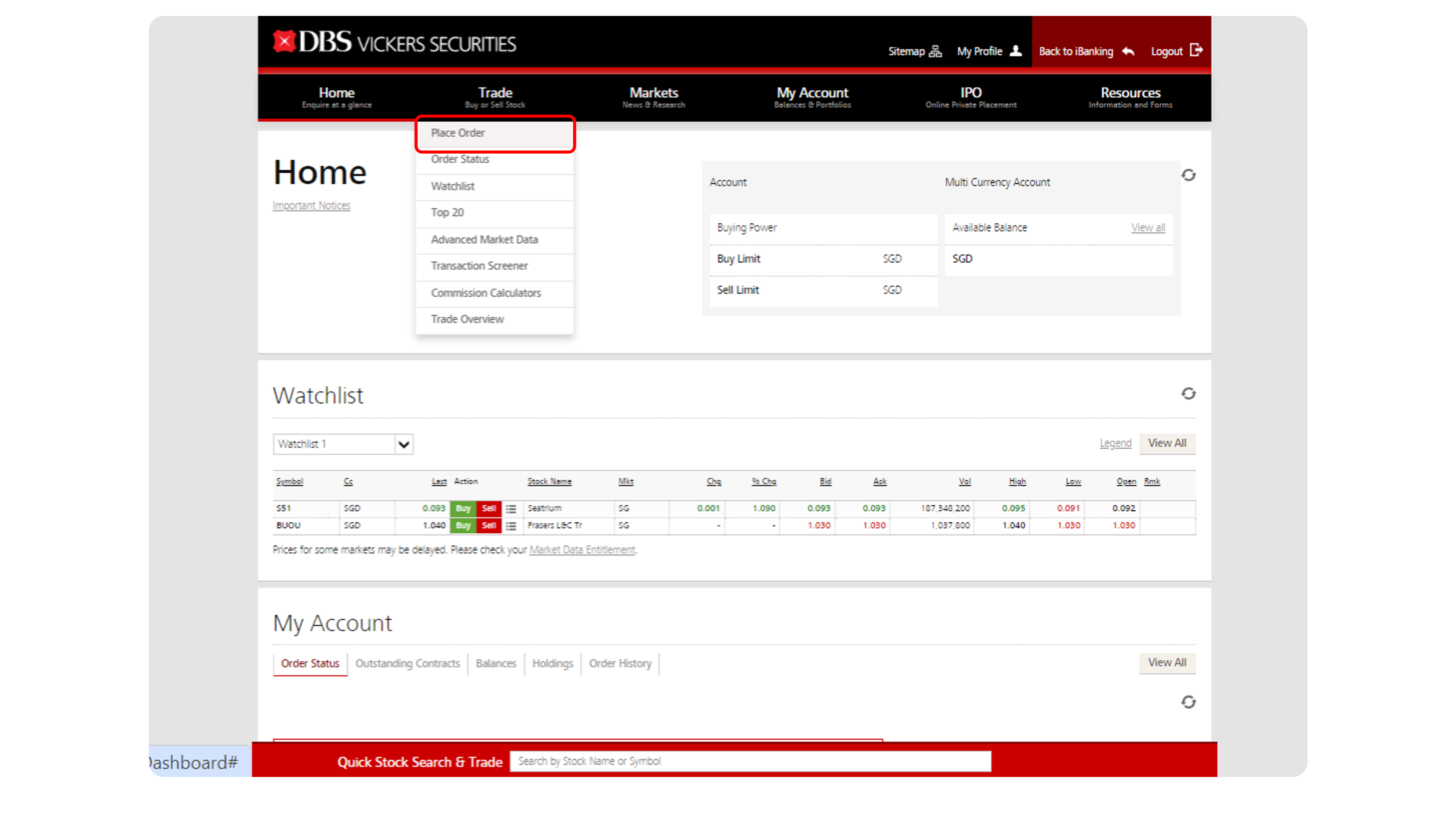
Task: Open the My Account navigation menu
Action: [x=813, y=97]
